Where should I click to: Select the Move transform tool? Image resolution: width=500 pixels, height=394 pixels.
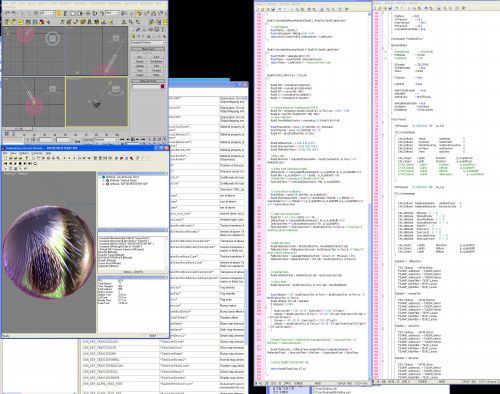click(x=88, y=13)
